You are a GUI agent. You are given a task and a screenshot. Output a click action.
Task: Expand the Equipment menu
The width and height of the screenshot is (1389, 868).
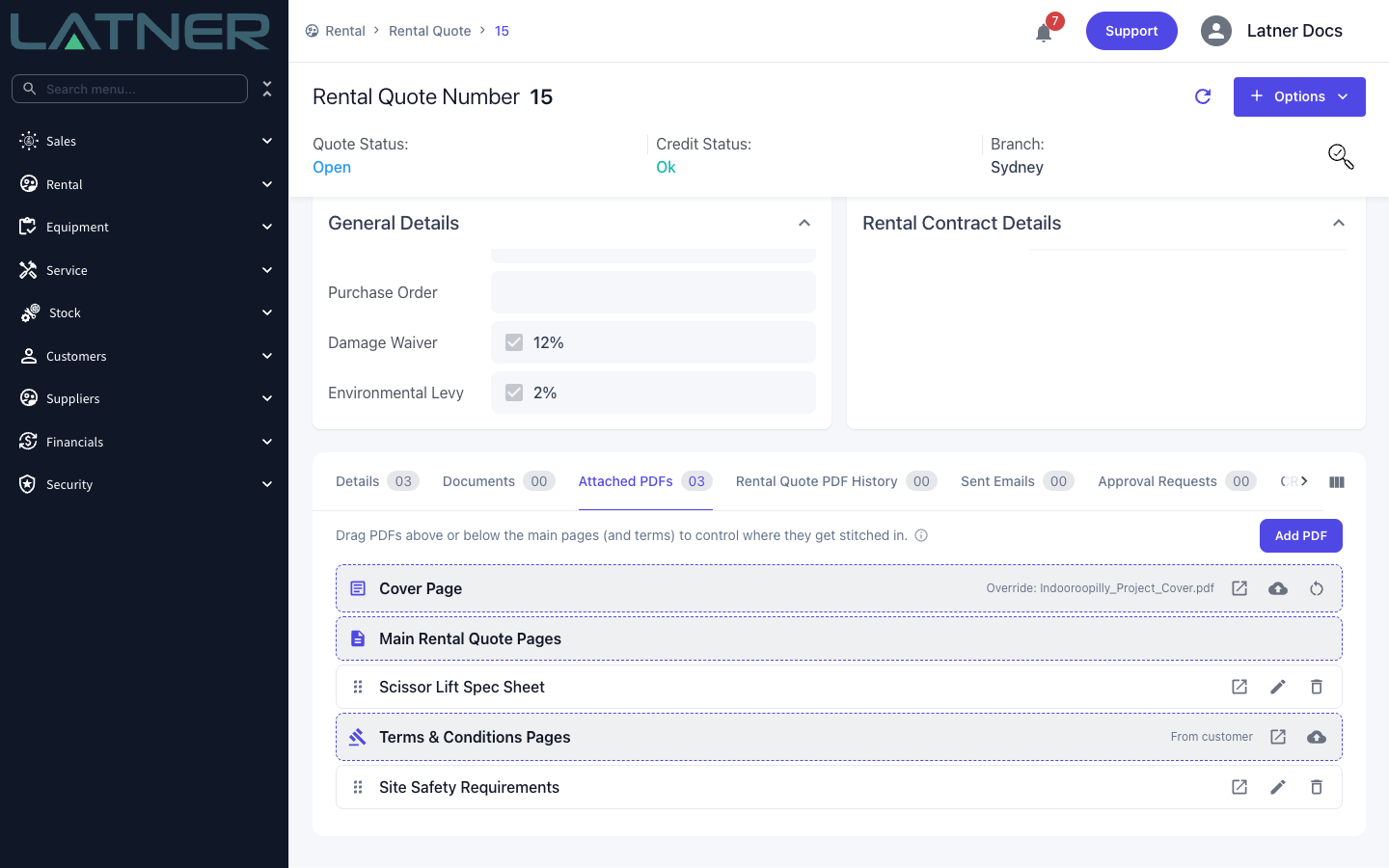point(145,227)
